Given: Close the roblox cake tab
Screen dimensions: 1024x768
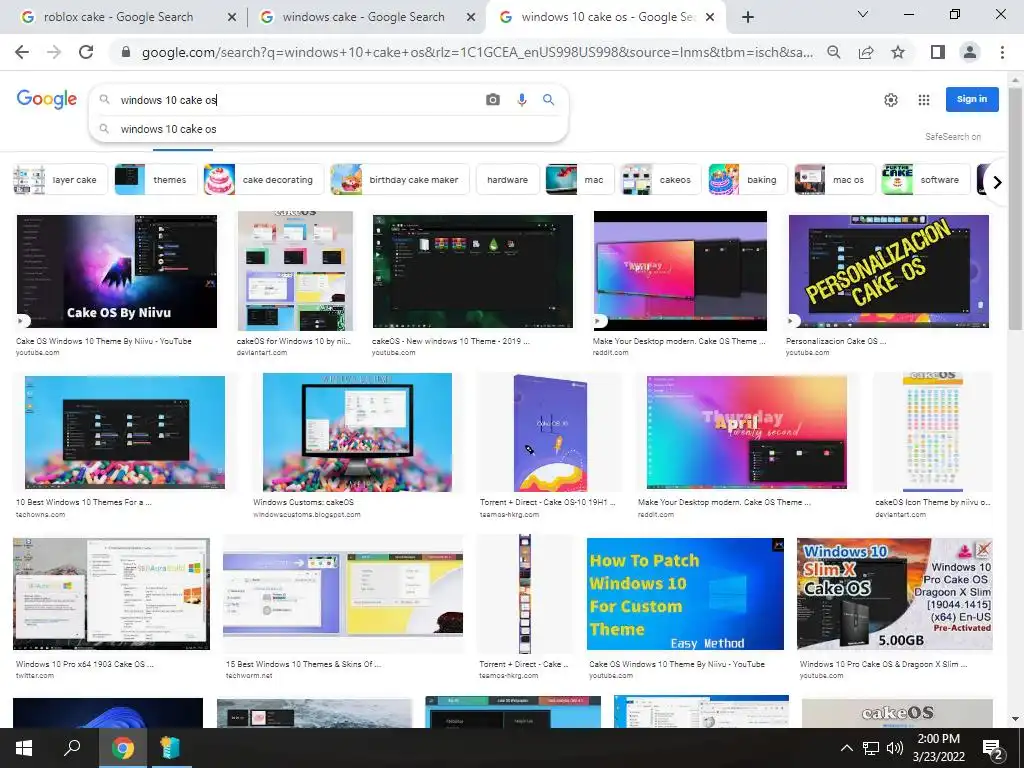Looking at the screenshot, I should point(232,18).
